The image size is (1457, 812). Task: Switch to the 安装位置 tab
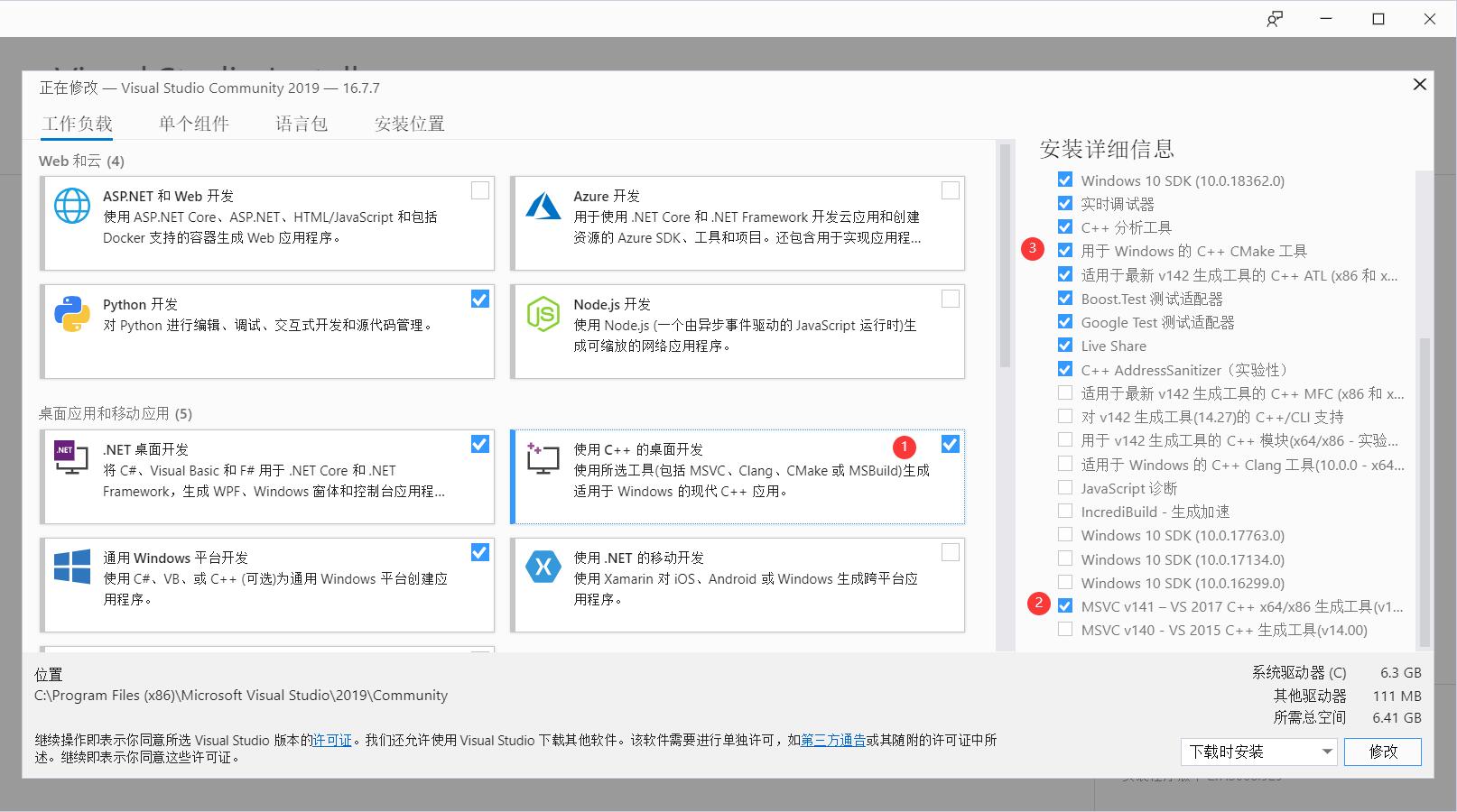[x=410, y=123]
